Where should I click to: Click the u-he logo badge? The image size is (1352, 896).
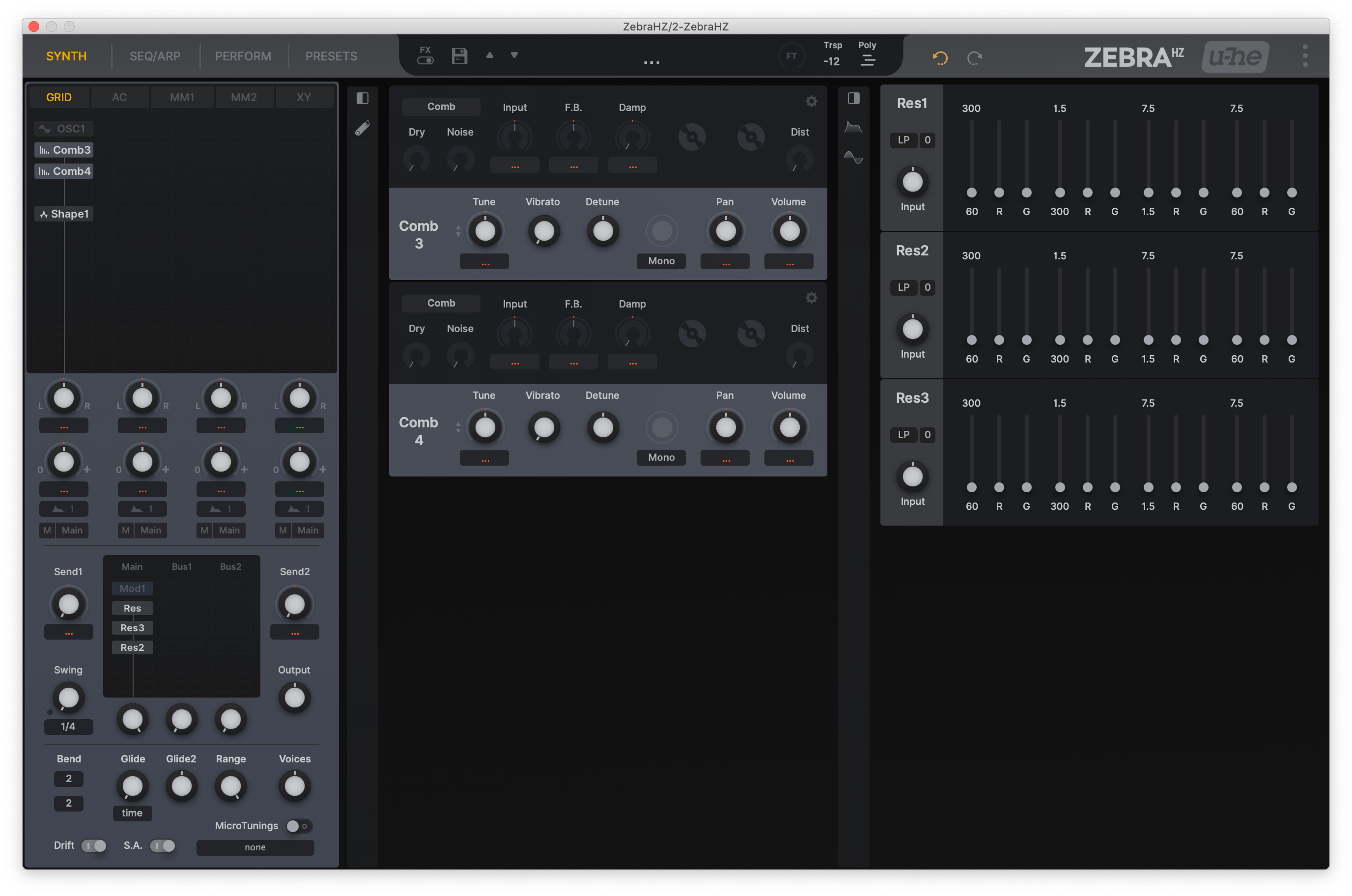pyautogui.click(x=1236, y=56)
